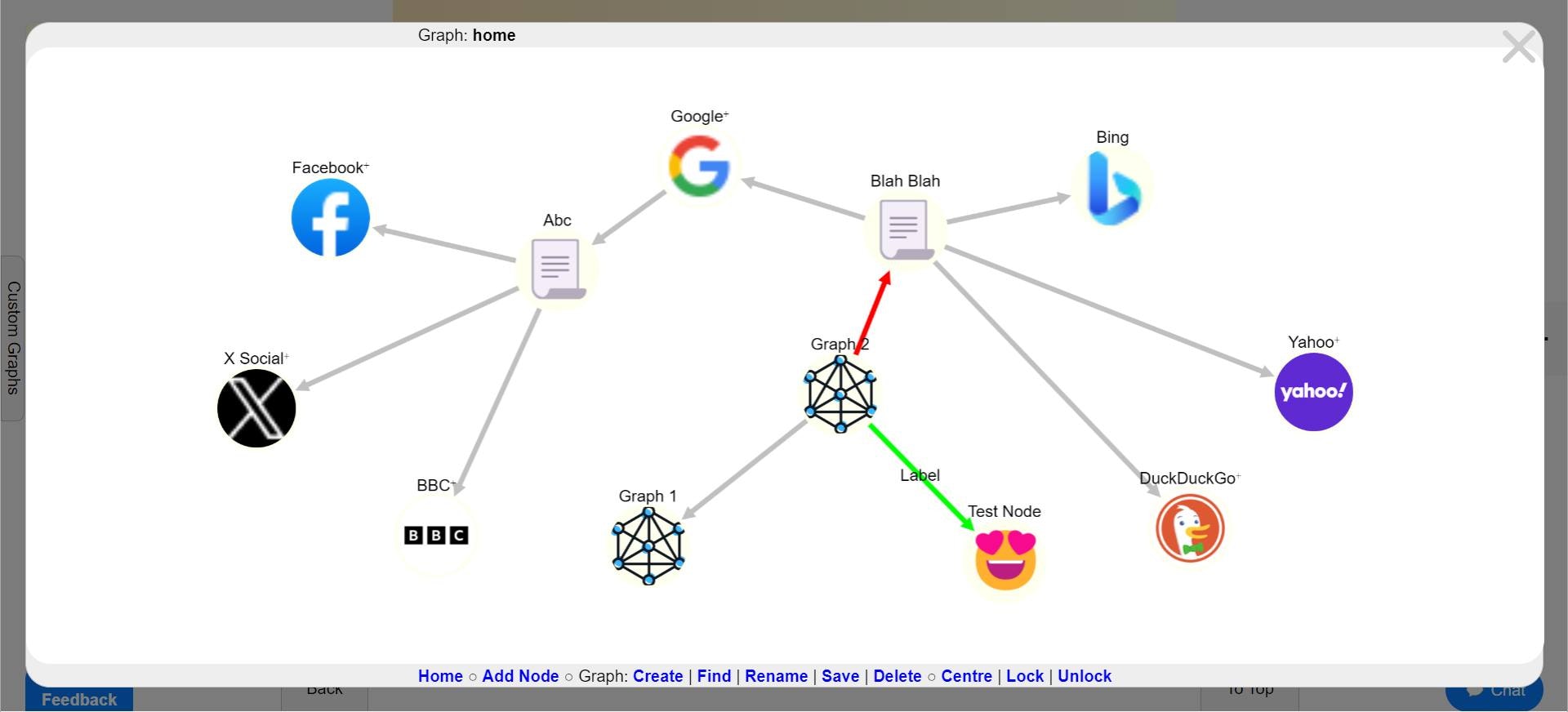
Task: Click the Unlock link
Action: [1085, 676]
